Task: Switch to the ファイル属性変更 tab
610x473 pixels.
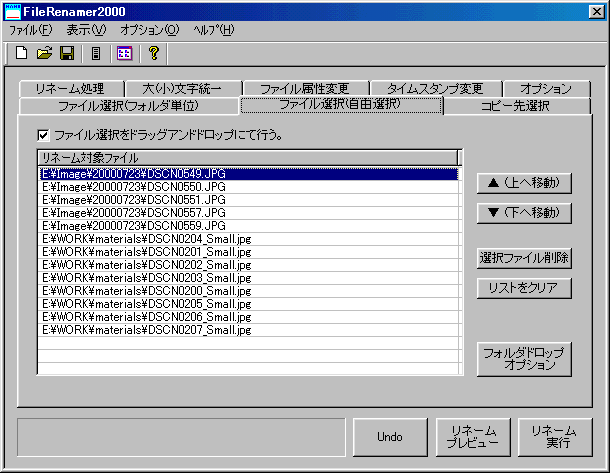Action: tap(305, 89)
